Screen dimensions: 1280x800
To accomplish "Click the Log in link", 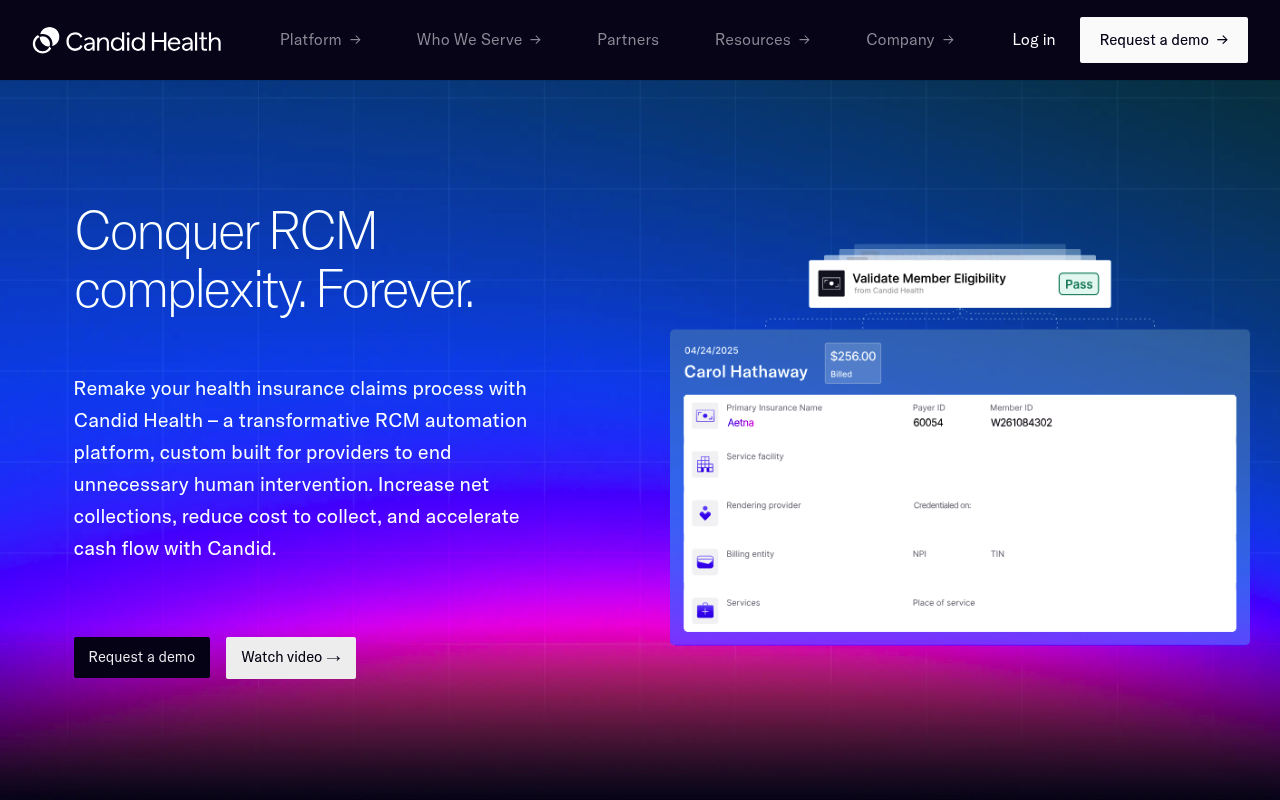I will pyautogui.click(x=1034, y=40).
